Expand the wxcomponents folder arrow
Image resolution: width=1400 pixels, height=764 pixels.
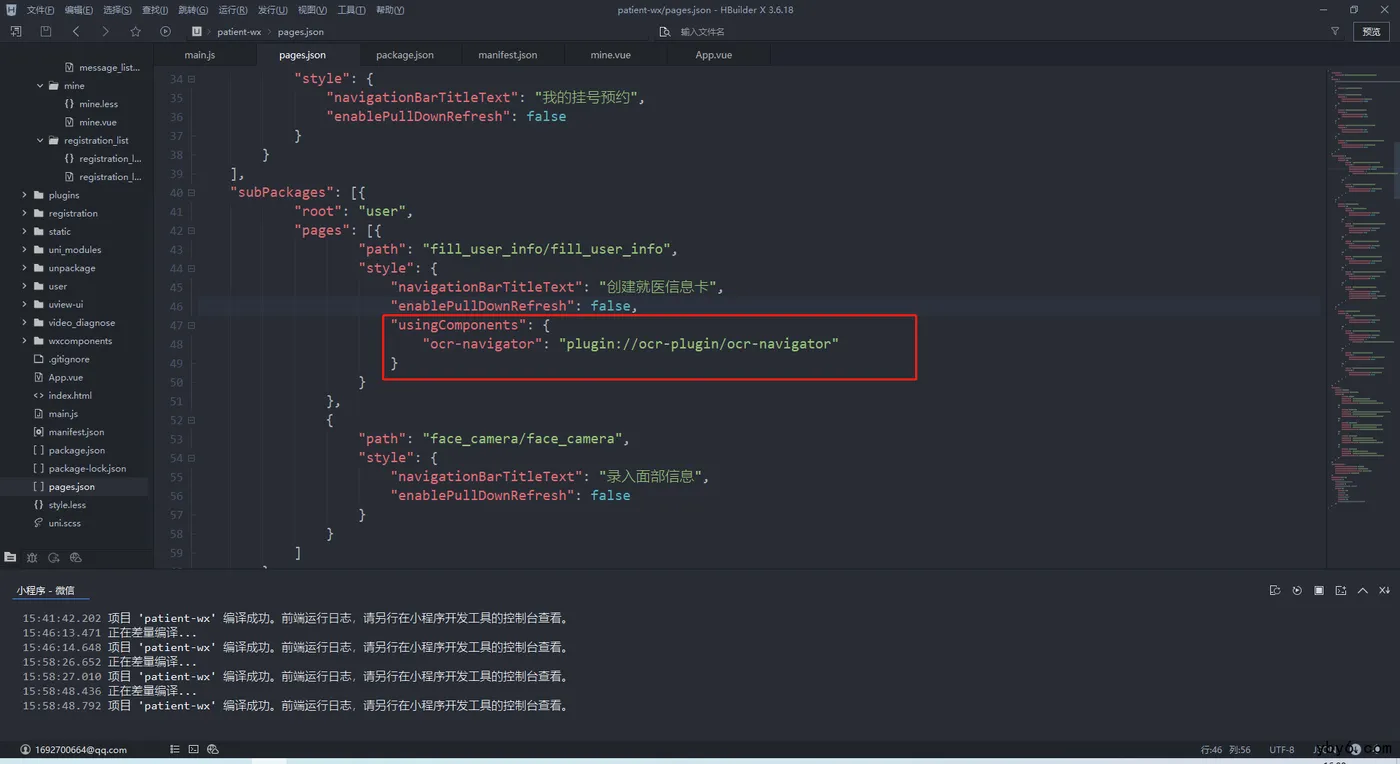25,341
